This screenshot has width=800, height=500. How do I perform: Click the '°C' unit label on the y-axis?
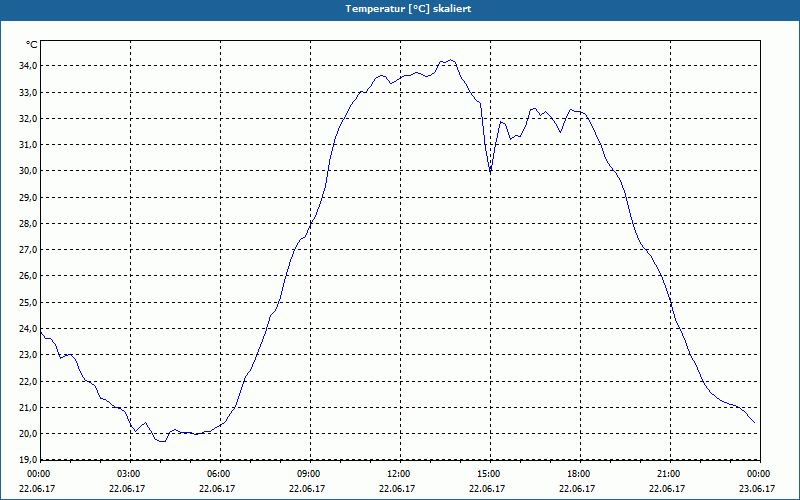pyautogui.click(x=32, y=45)
